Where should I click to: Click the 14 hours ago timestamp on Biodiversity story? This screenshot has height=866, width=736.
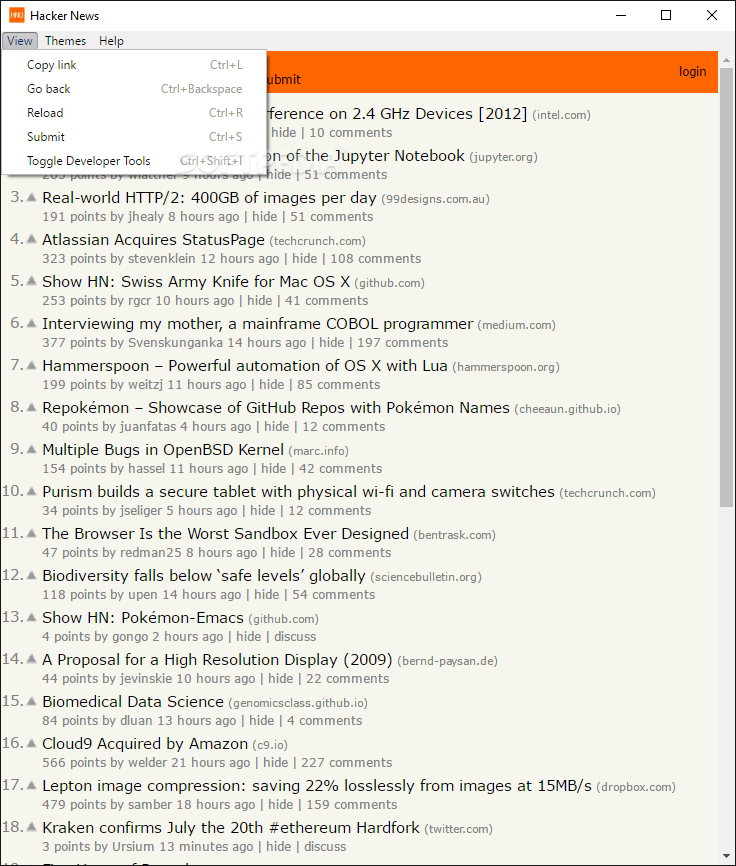(202, 594)
